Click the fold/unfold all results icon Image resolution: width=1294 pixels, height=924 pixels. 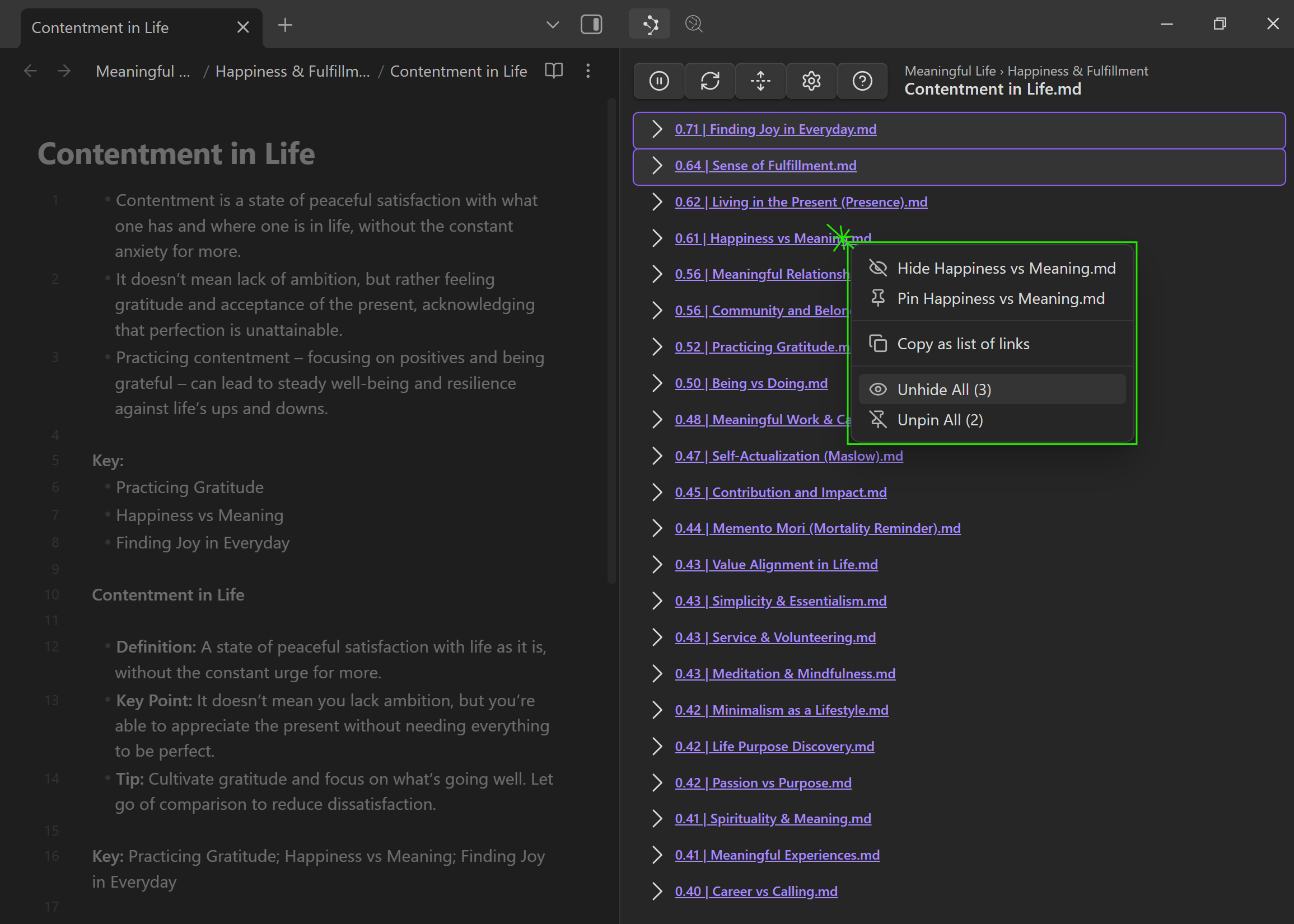tap(760, 81)
